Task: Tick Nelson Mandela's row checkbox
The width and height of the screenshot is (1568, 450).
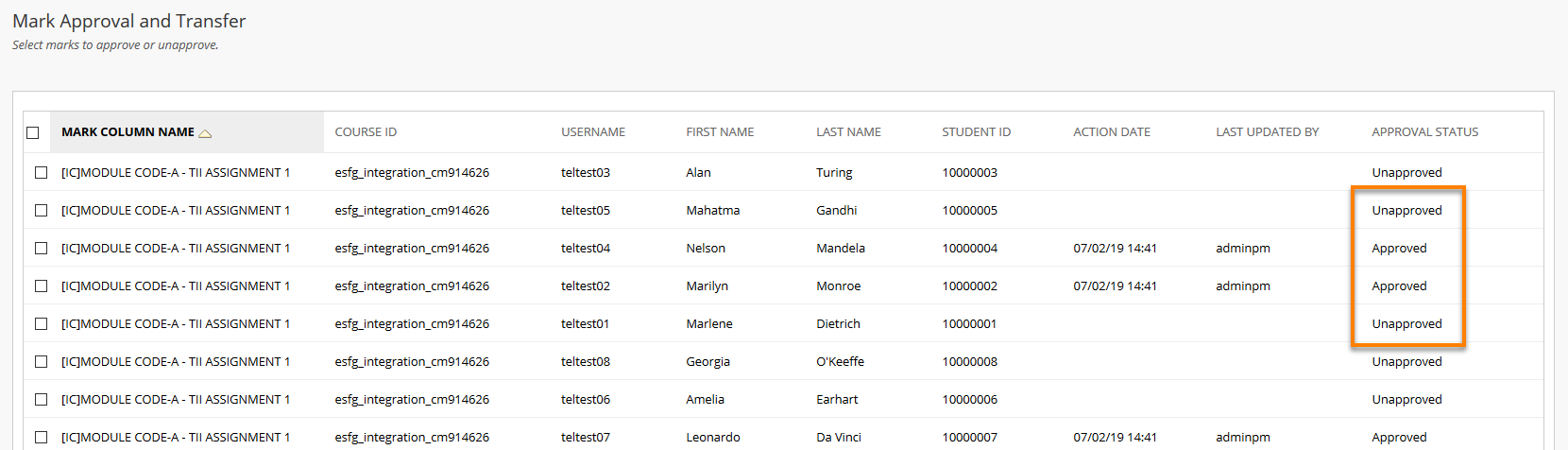Action: point(41,248)
